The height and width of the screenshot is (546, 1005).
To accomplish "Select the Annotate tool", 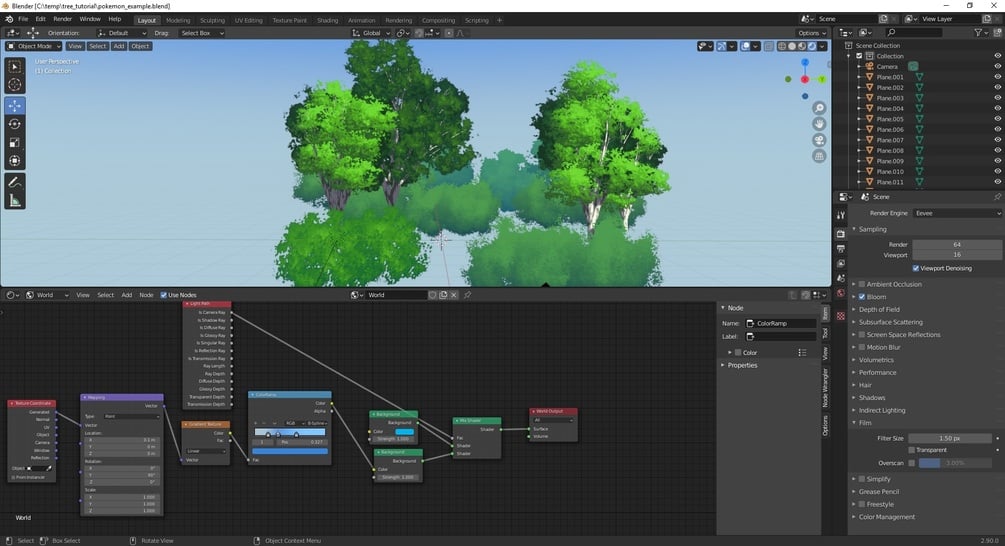I will (x=15, y=182).
